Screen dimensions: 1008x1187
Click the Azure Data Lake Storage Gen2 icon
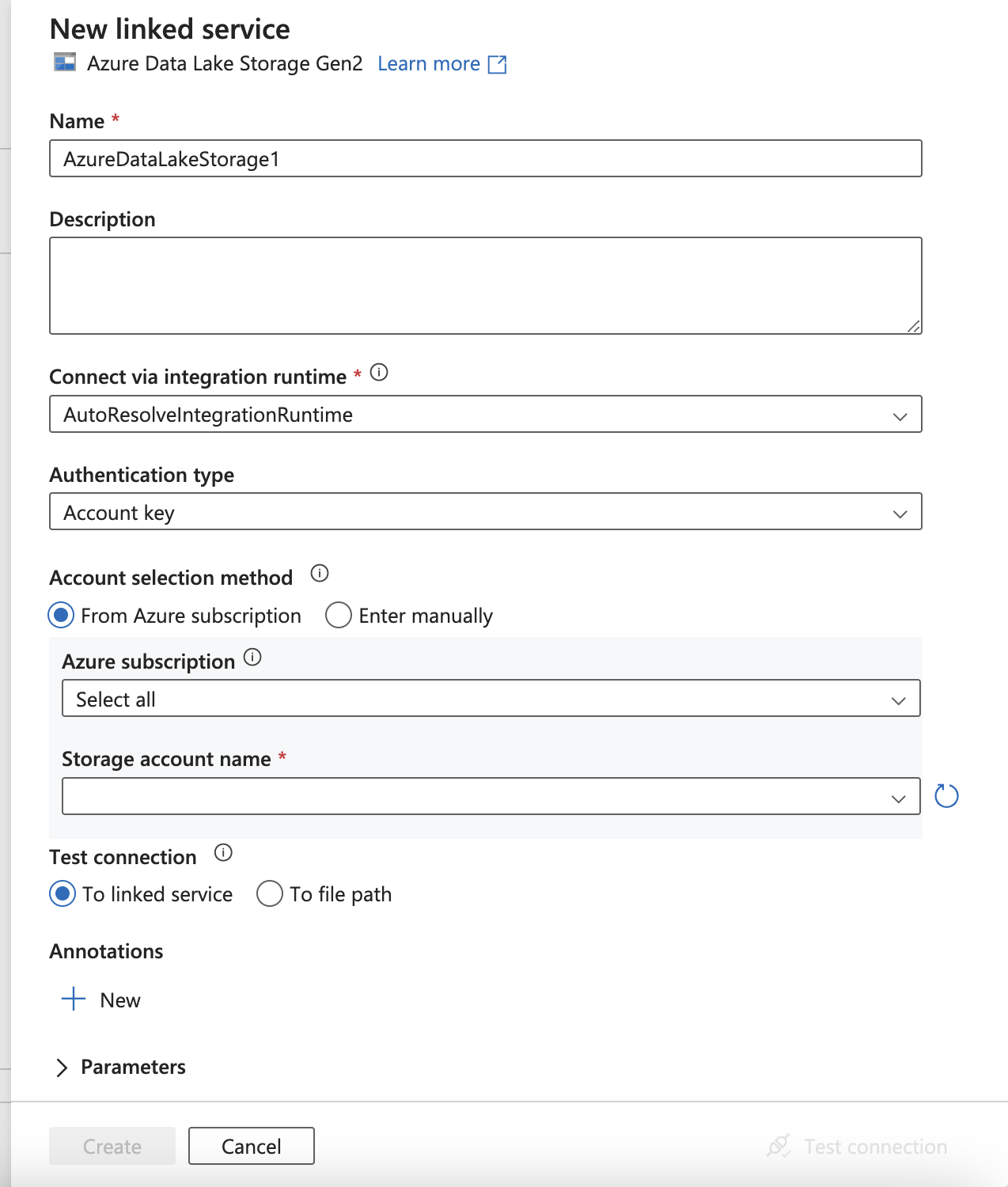point(65,63)
